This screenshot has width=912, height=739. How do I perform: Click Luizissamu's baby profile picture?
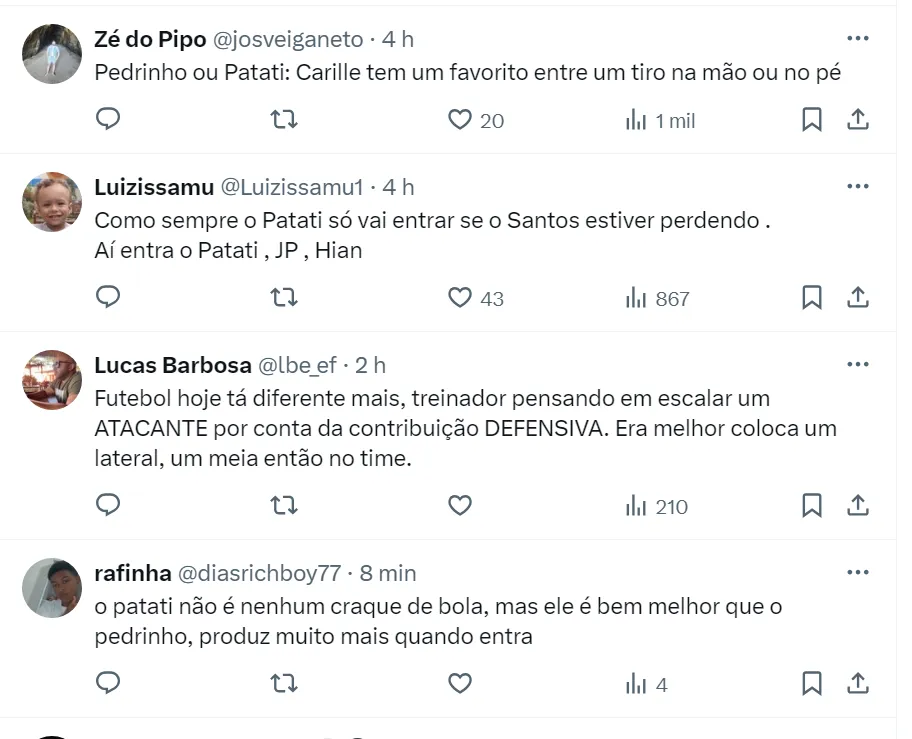52,202
